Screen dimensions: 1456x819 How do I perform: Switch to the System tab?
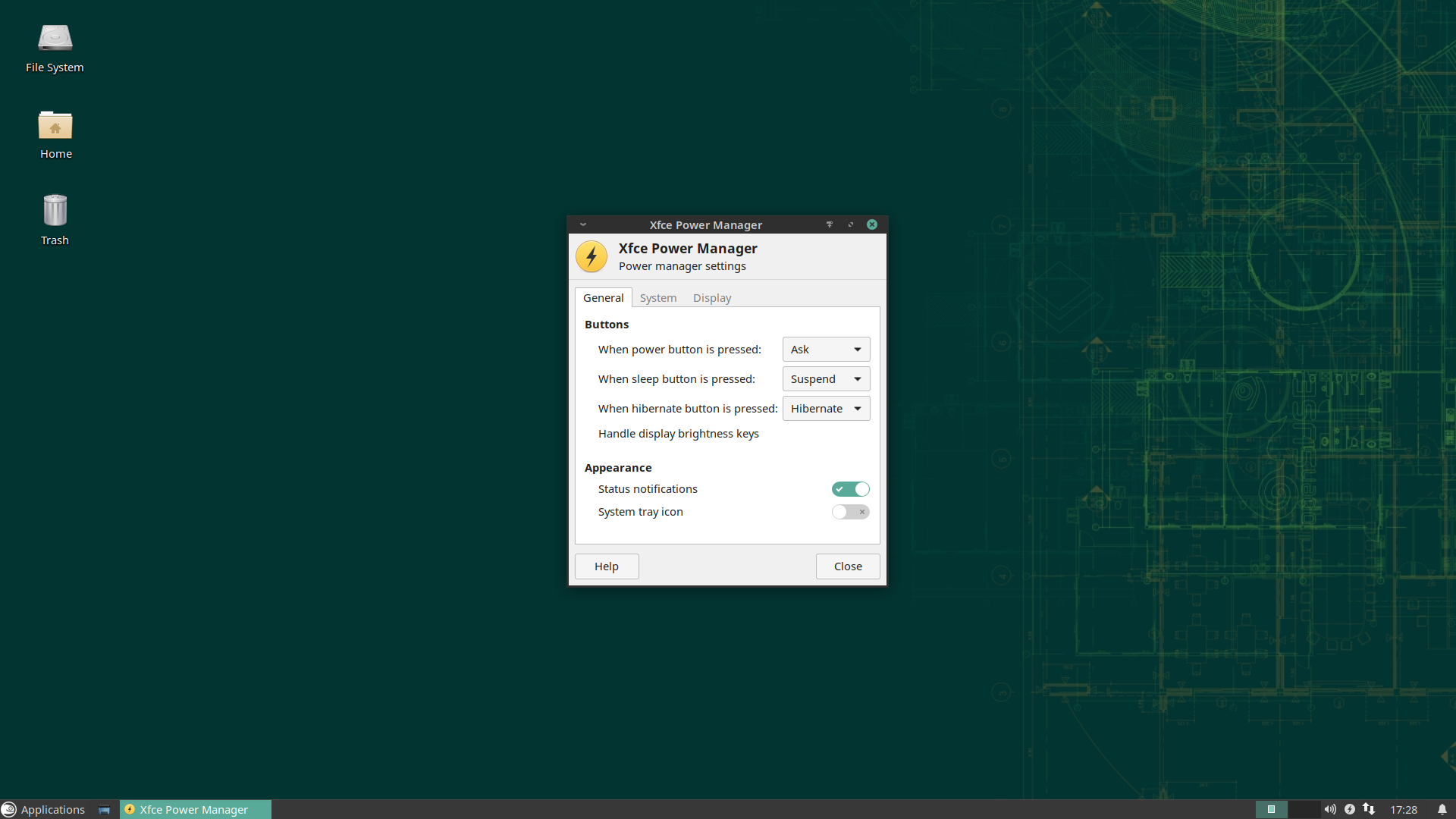tap(657, 298)
